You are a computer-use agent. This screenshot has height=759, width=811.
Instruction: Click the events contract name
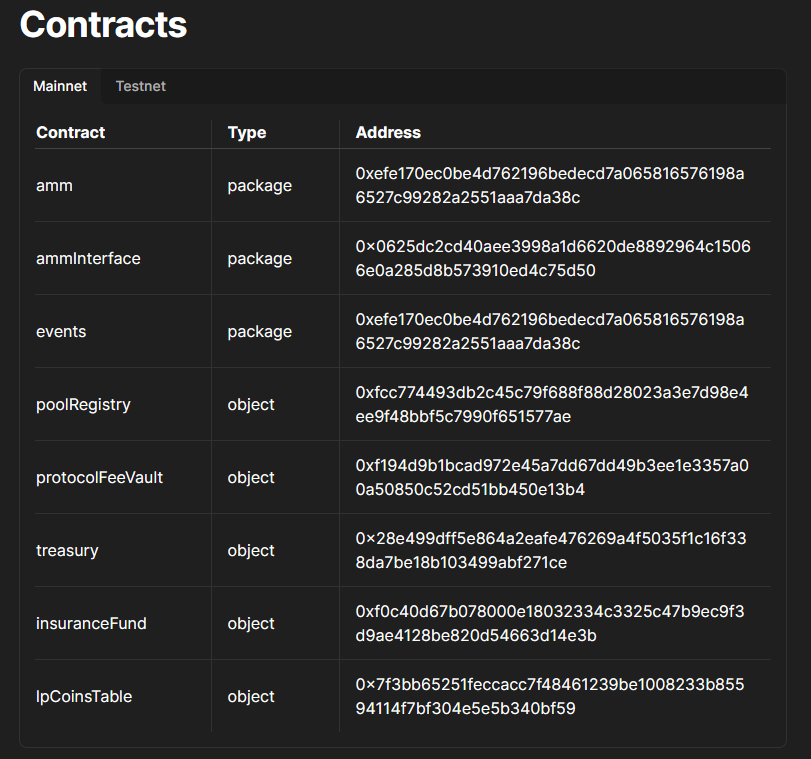(x=61, y=331)
